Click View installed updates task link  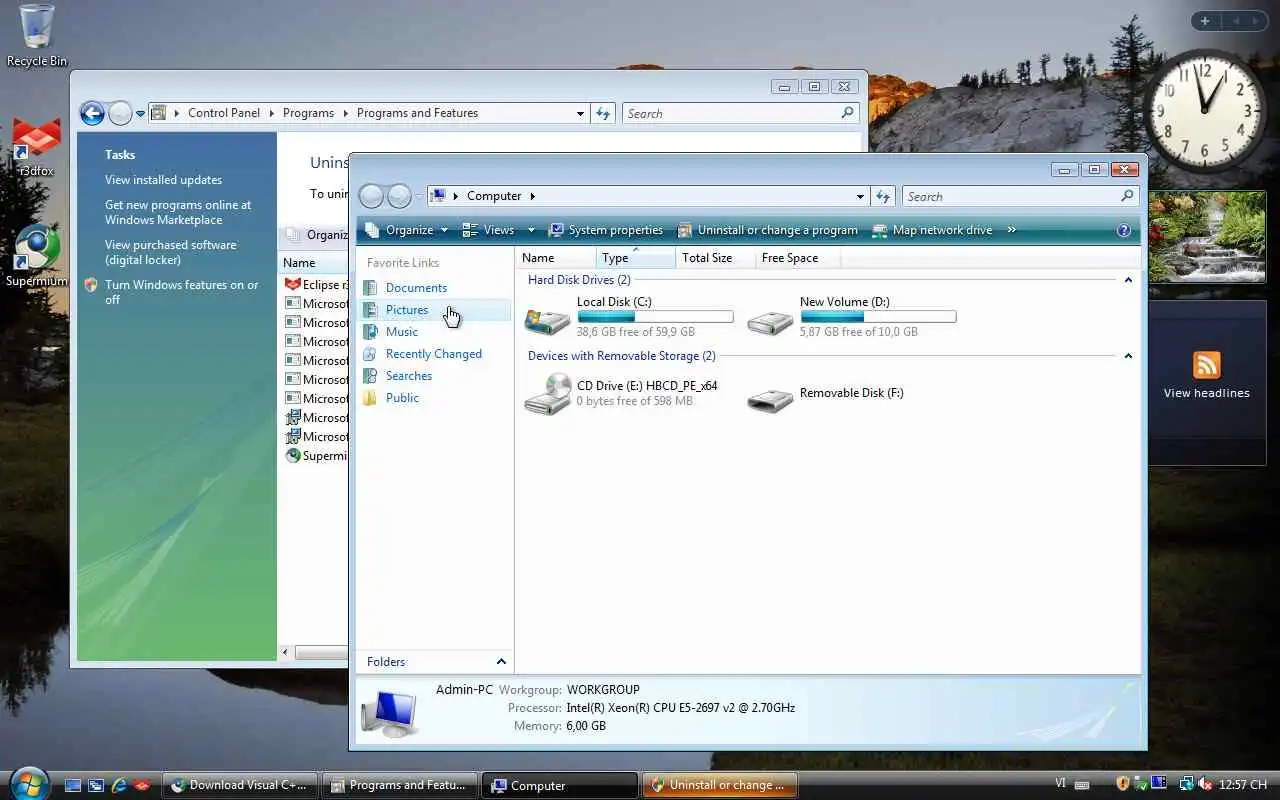(163, 180)
